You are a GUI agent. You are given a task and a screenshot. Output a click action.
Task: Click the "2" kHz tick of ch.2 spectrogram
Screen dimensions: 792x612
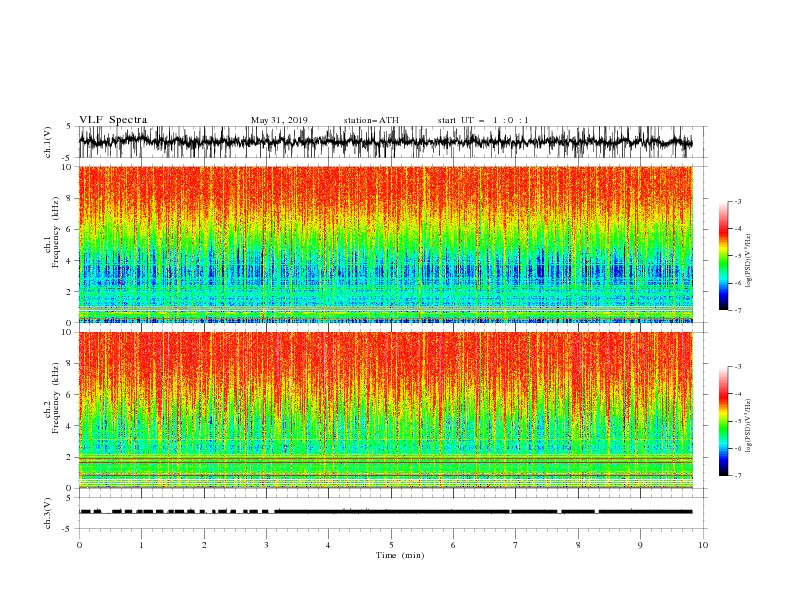pos(69,457)
